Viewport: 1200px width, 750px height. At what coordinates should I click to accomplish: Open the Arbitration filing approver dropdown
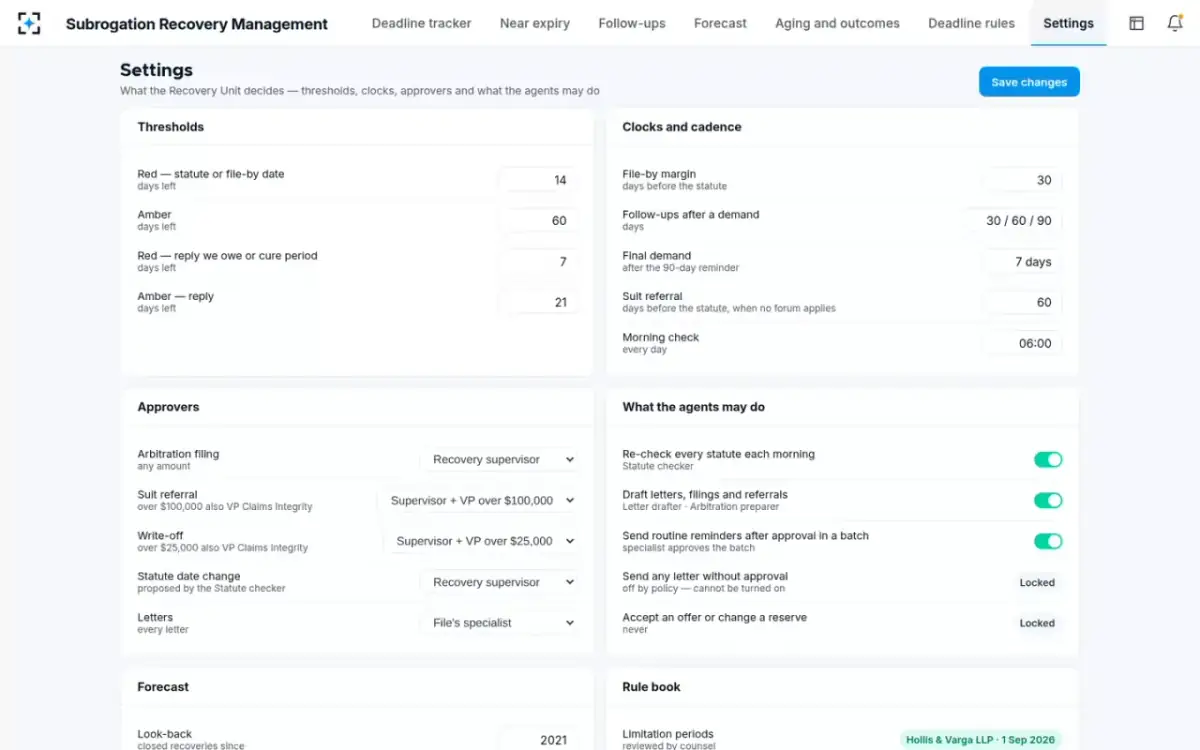[x=499, y=460]
